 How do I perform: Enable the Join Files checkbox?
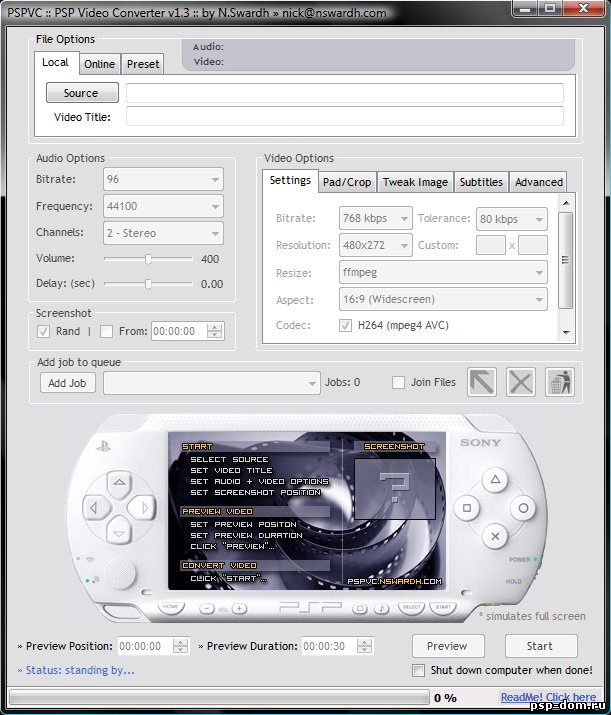click(x=399, y=382)
